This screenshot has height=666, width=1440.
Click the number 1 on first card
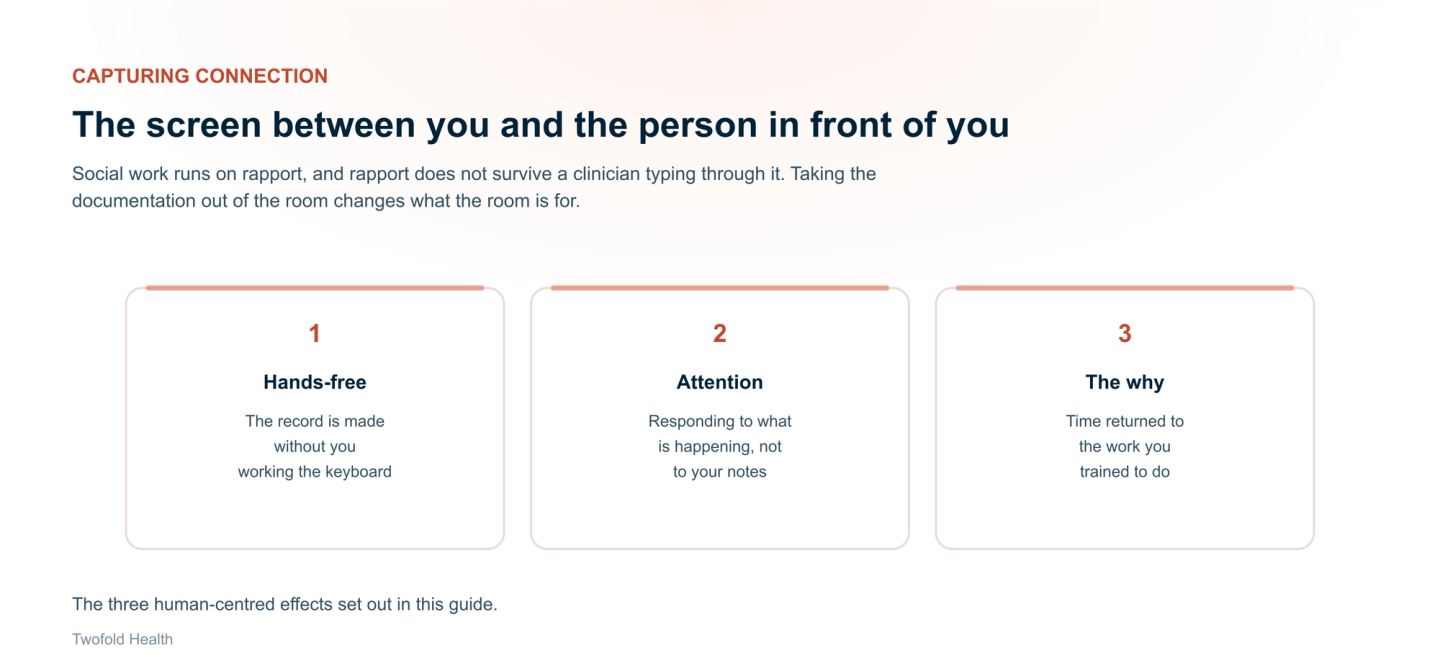click(x=314, y=334)
